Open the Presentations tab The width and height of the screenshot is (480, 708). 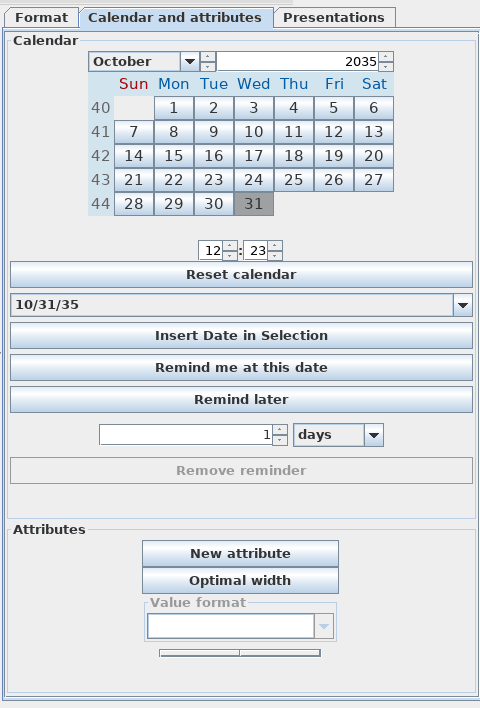[334, 18]
